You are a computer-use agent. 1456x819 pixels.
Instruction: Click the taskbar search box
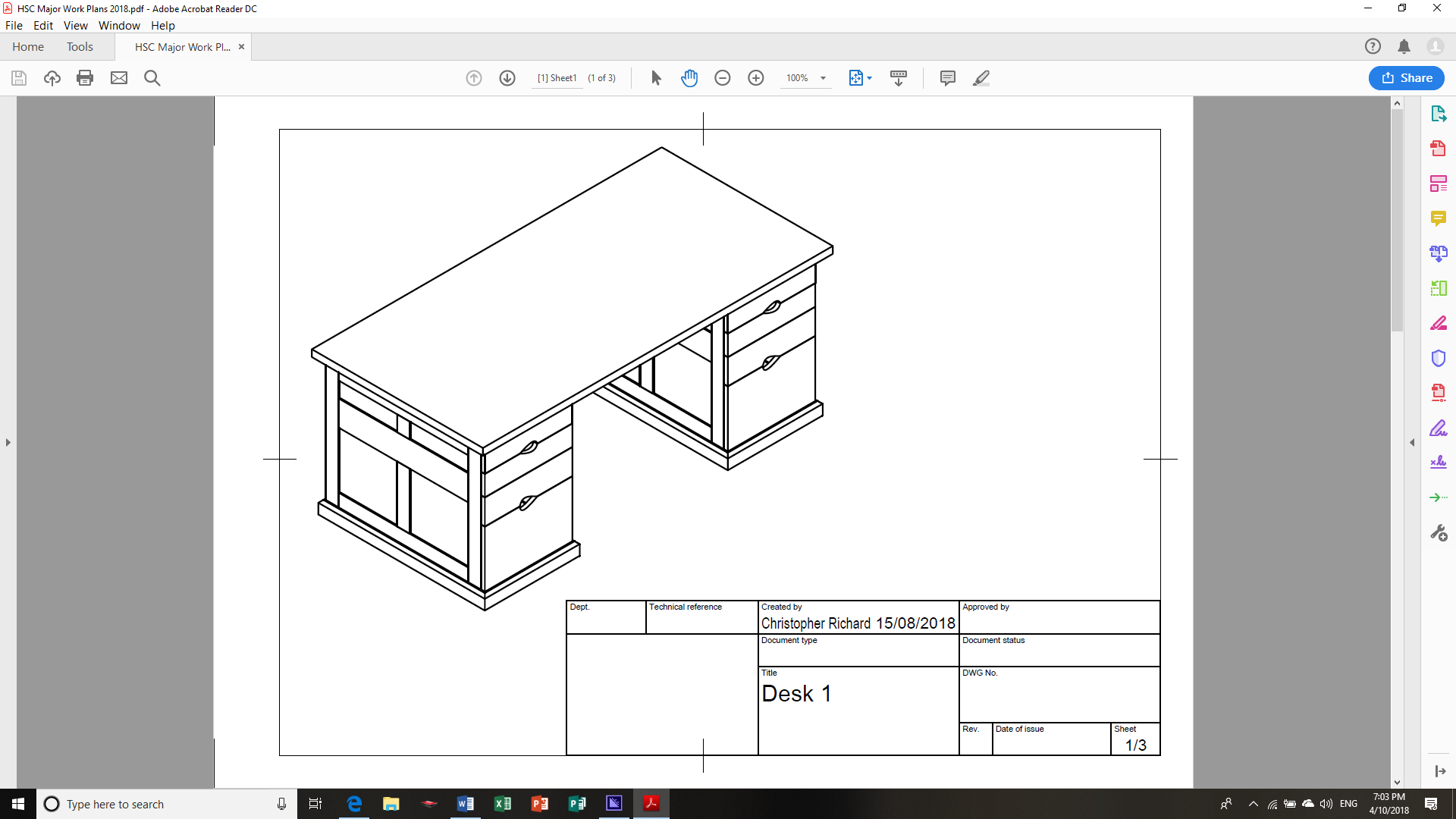click(x=167, y=804)
